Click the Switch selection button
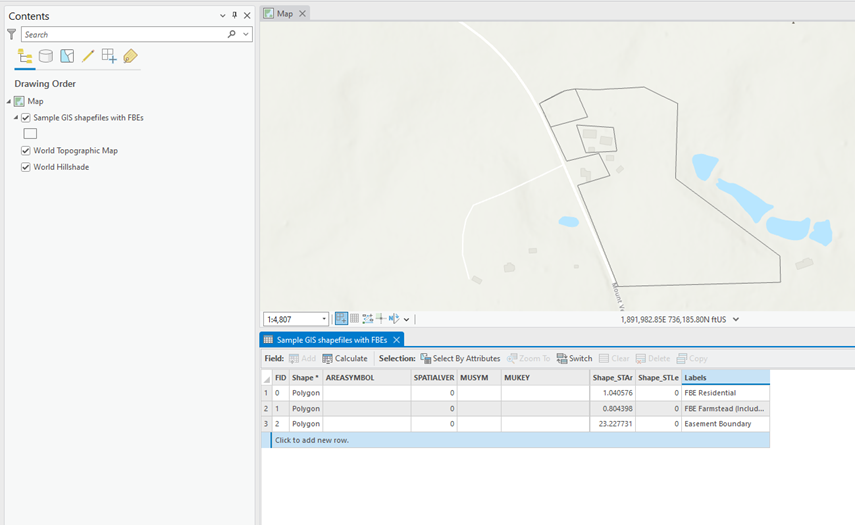 coord(574,358)
